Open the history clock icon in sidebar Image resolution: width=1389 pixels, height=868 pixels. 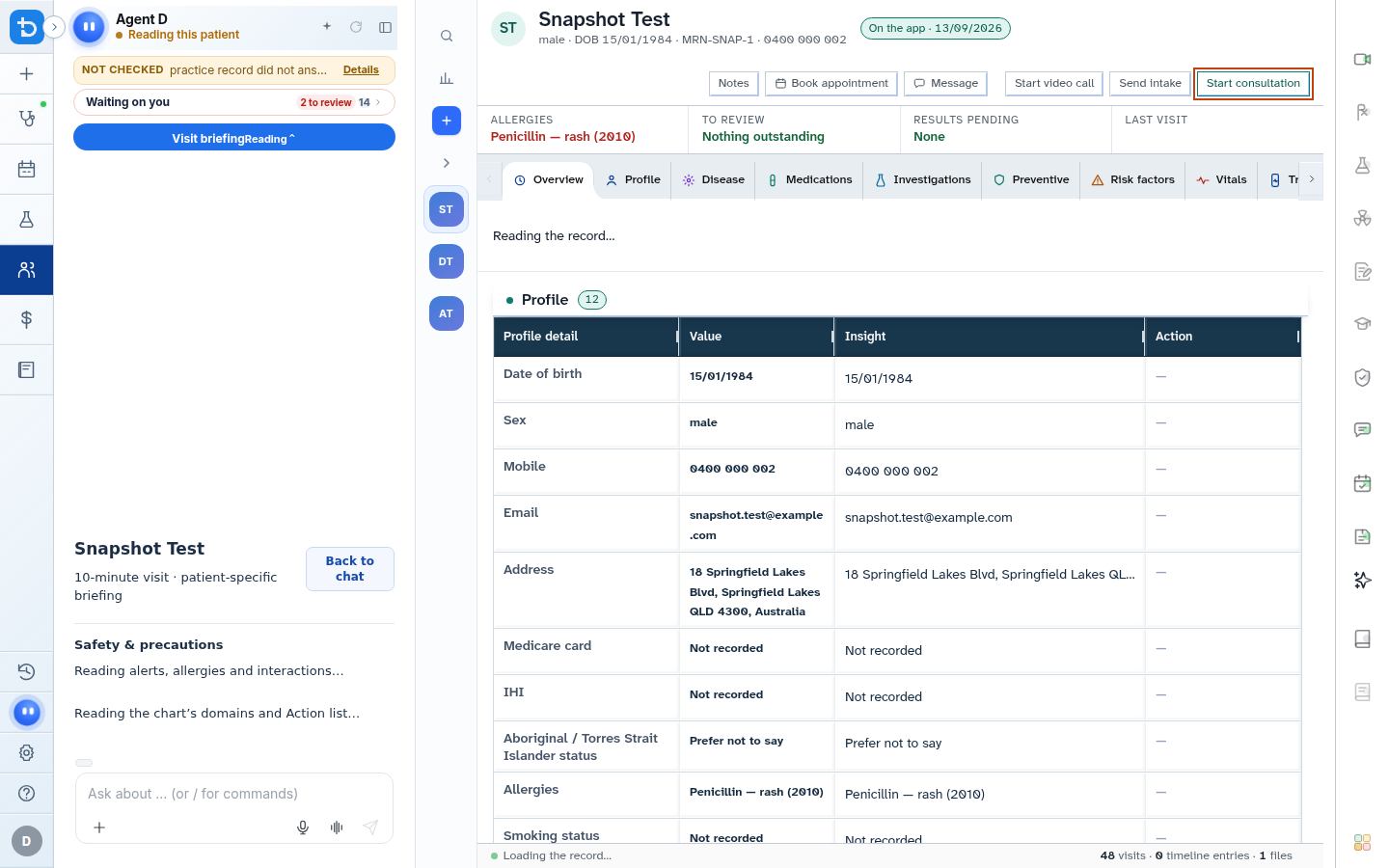[x=27, y=671]
